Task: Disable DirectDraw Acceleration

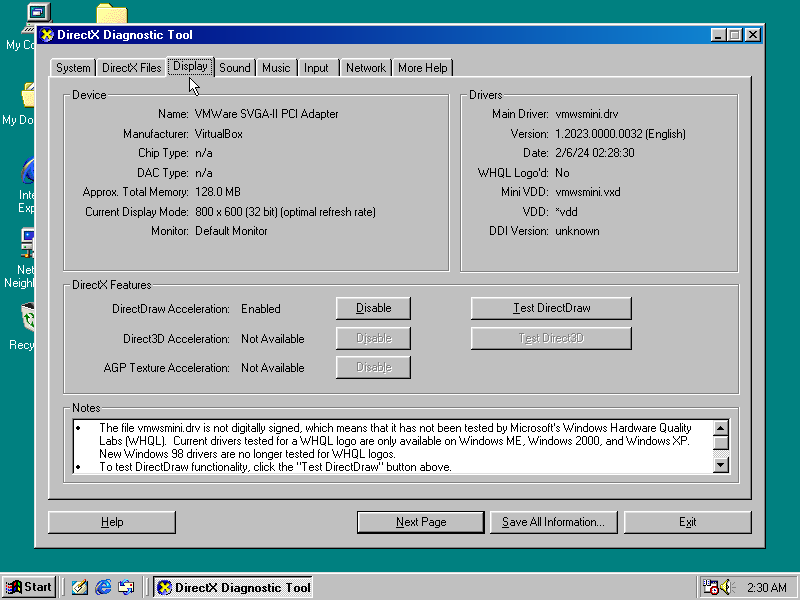Action: tap(373, 308)
